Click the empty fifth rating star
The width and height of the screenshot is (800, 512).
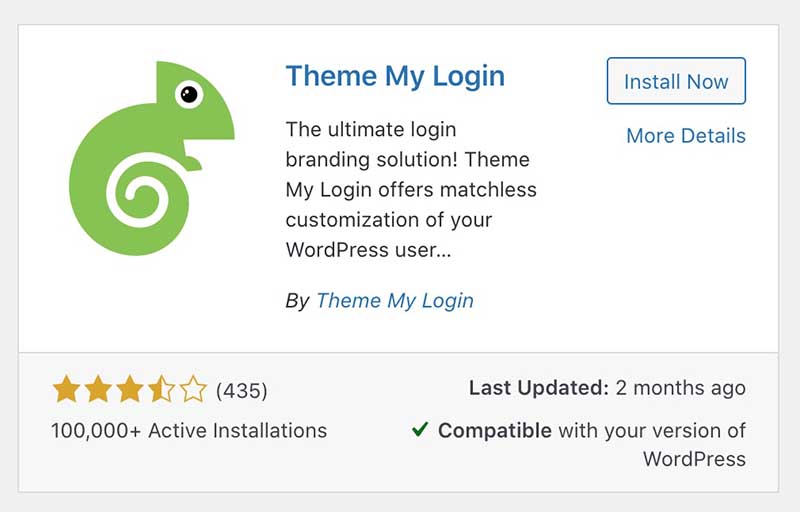coord(193,389)
